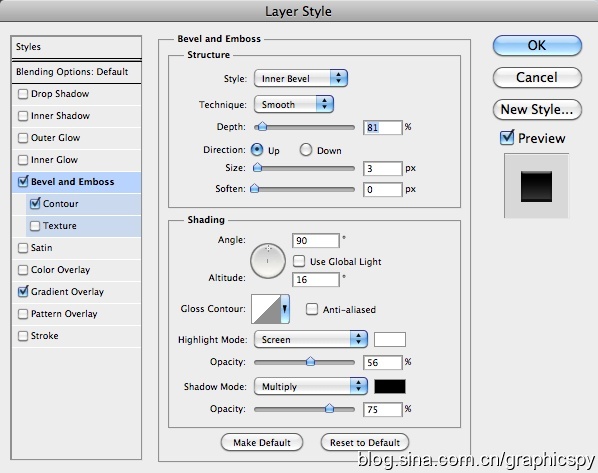Click the Size field showing 3
Viewport: 598px width, 473px height.
(383, 168)
